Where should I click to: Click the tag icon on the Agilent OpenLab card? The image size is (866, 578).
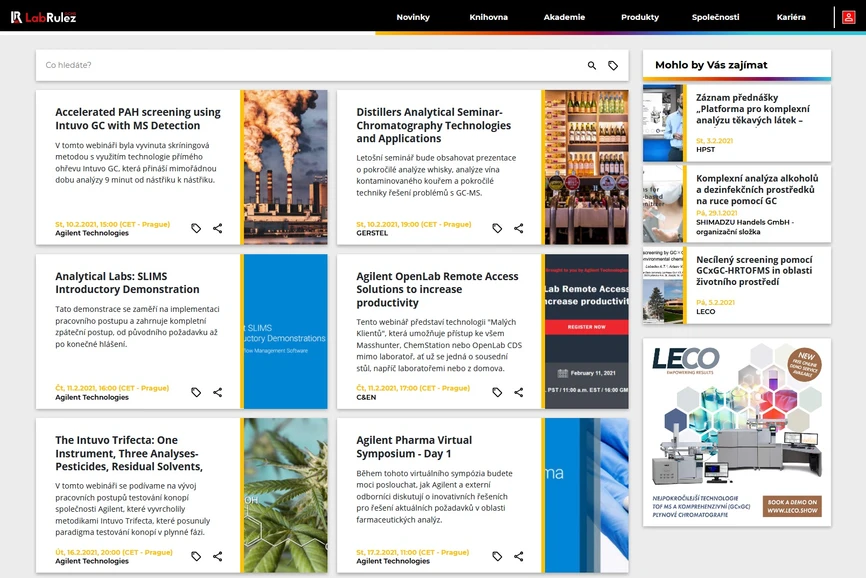pos(497,392)
